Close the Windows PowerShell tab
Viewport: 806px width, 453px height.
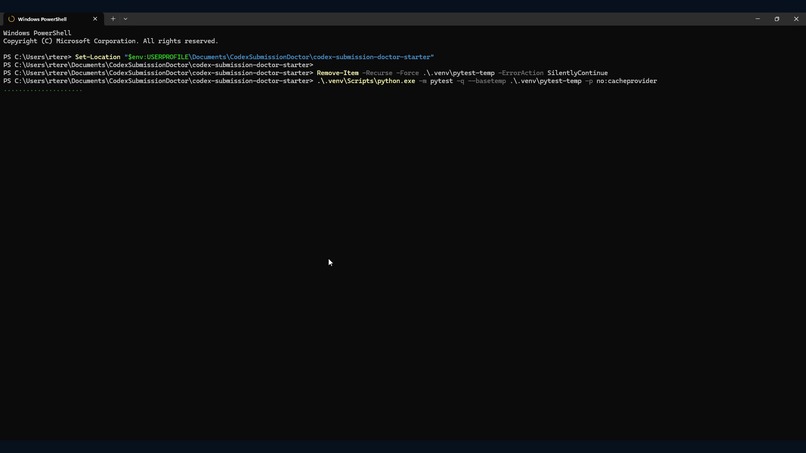[x=95, y=19]
